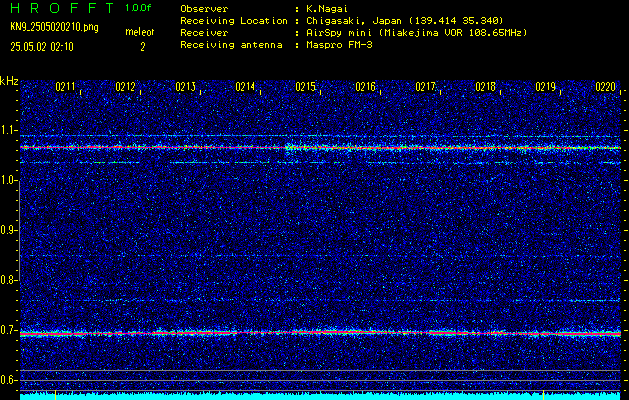Screen dimensions: 629x400
Task: Click the Observer field label
Action: 204,8
